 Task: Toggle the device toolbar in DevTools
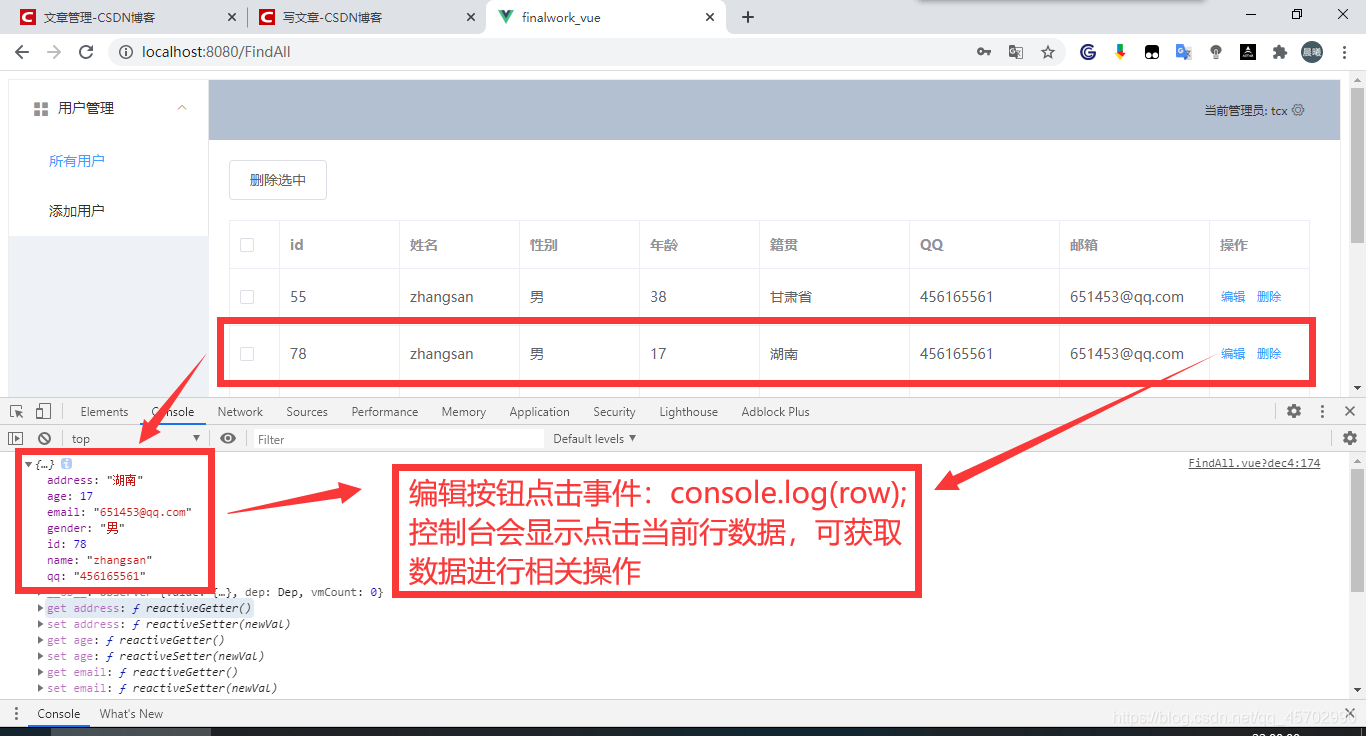41,411
